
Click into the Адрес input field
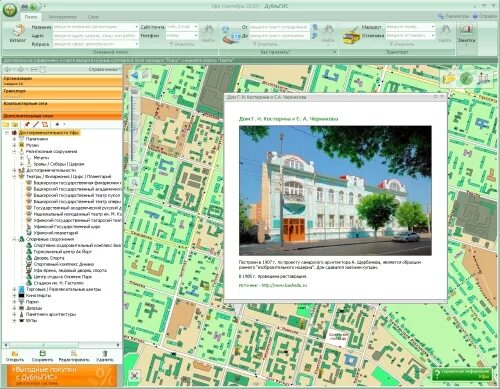(95, 35)
